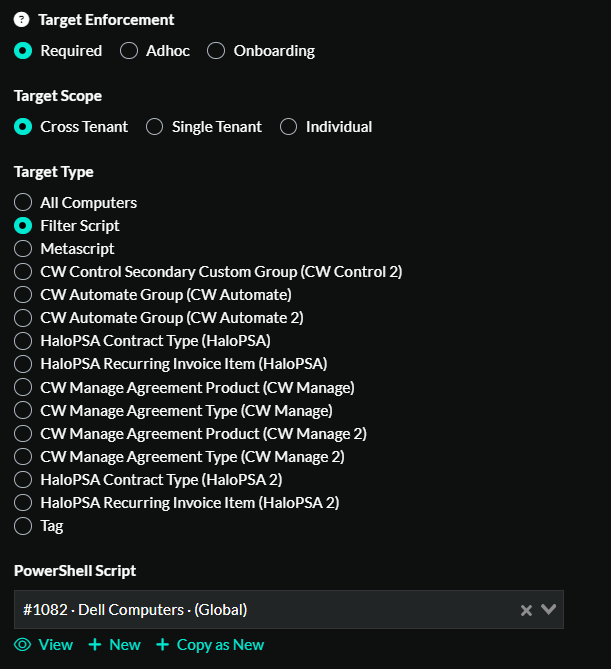Select the Adhoc enforcement radio button
The width and height of the screenshot is (611, 669).
[129, 51]
